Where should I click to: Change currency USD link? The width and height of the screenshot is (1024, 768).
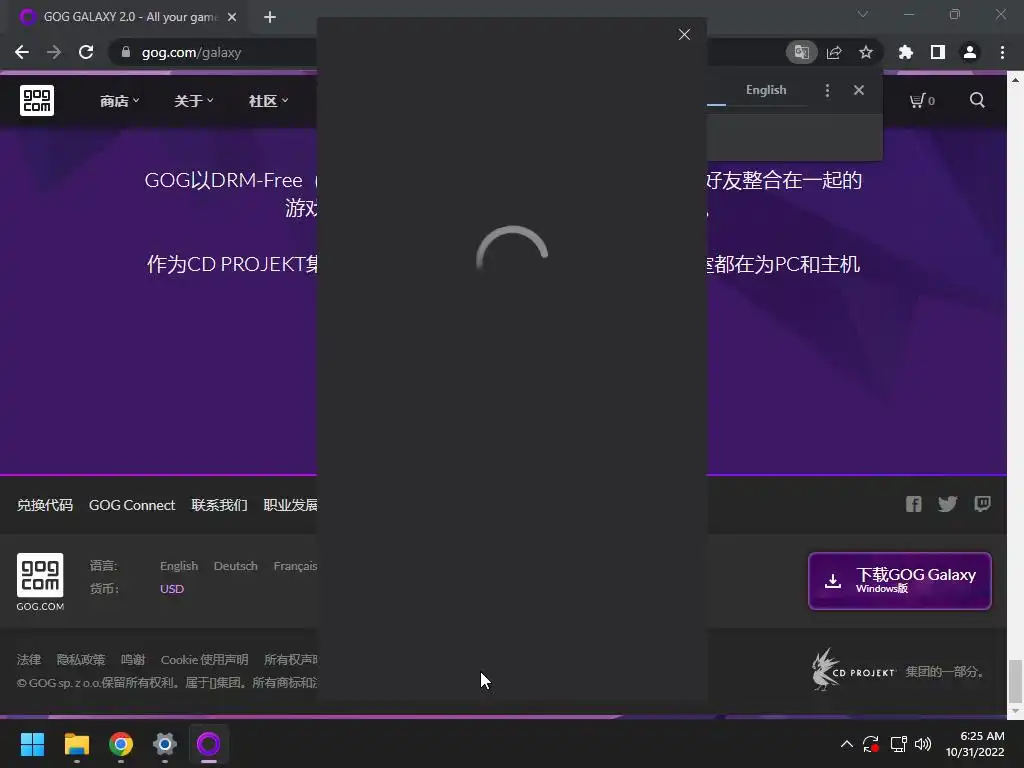point(172,588)
